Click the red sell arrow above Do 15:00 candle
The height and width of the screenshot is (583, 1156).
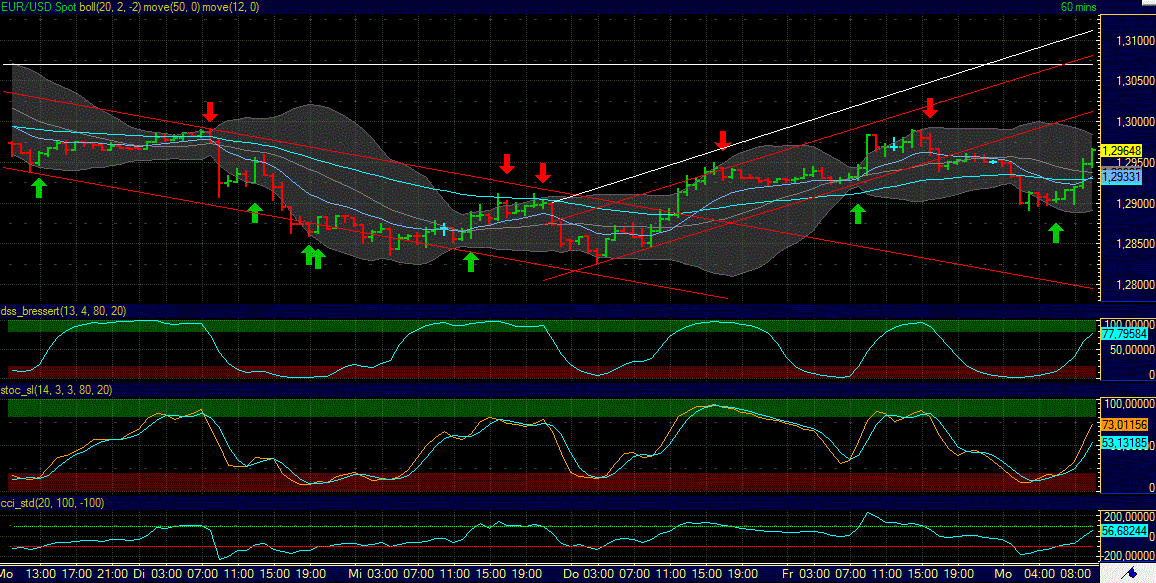point(723,140)
